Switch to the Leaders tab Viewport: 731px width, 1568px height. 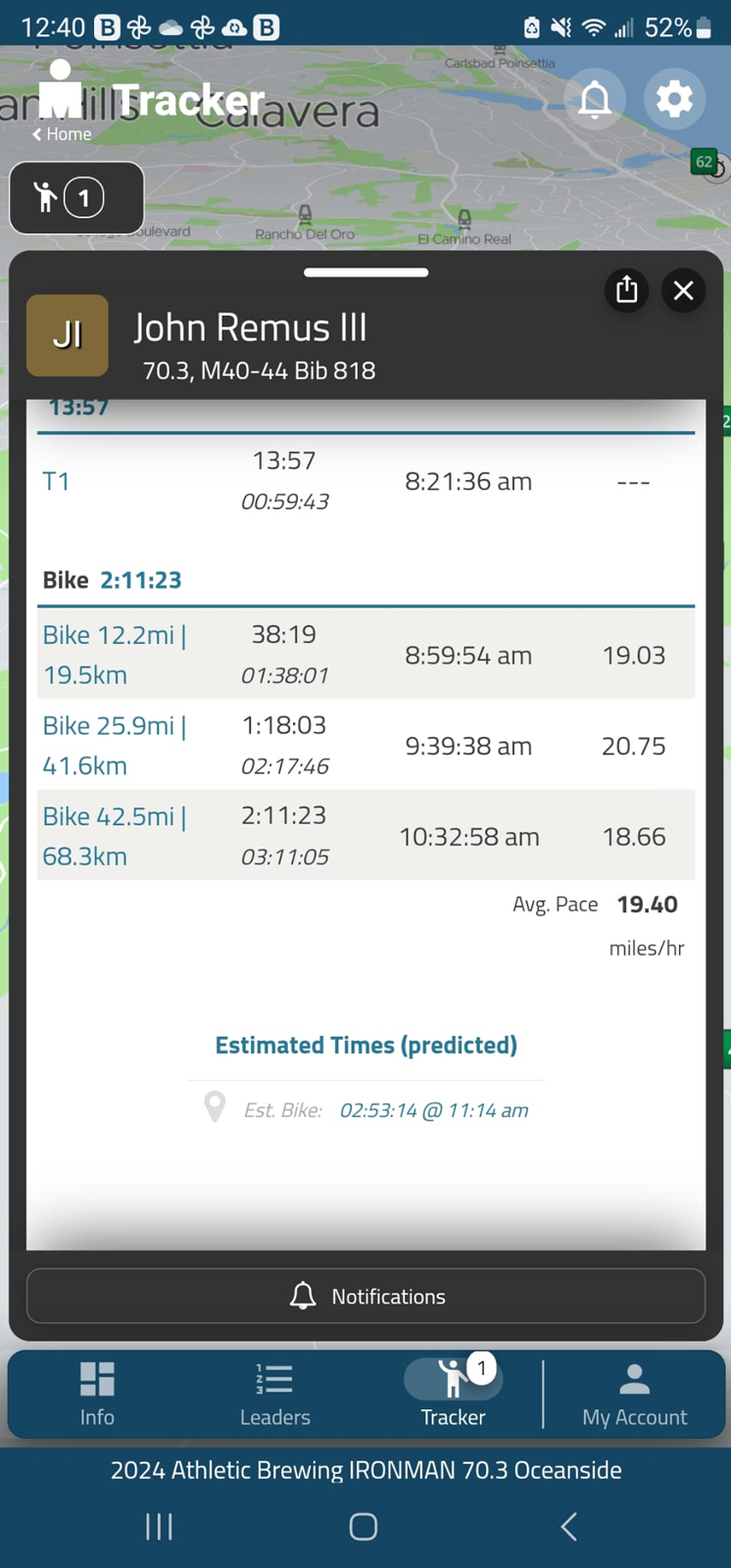pos(274,1393)
